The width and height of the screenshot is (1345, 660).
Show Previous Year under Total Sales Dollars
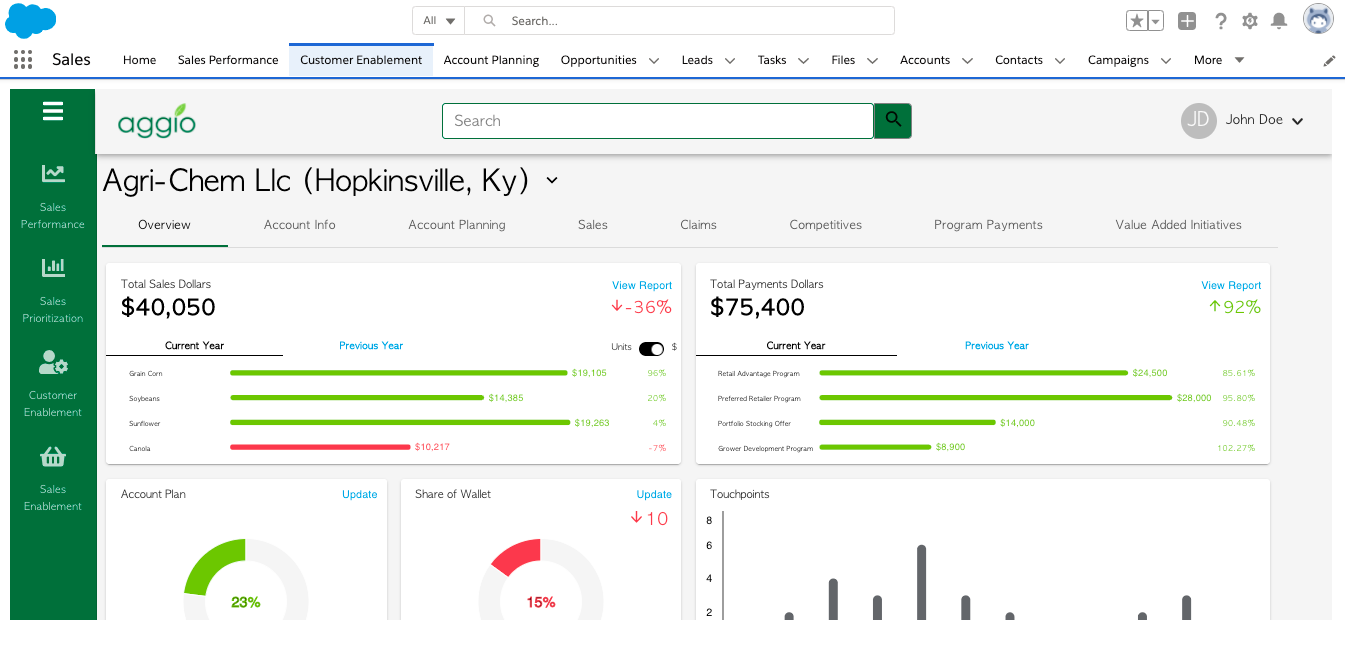(x=371, y=345)
